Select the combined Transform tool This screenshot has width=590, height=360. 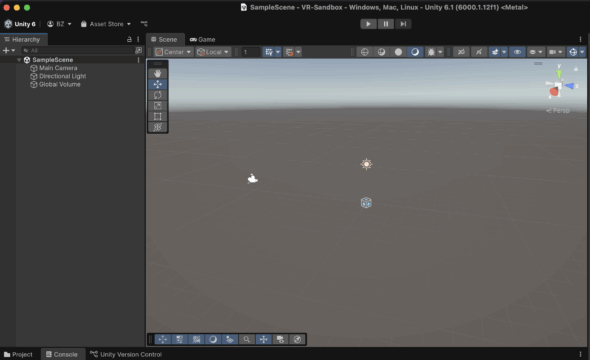[157, 127]
